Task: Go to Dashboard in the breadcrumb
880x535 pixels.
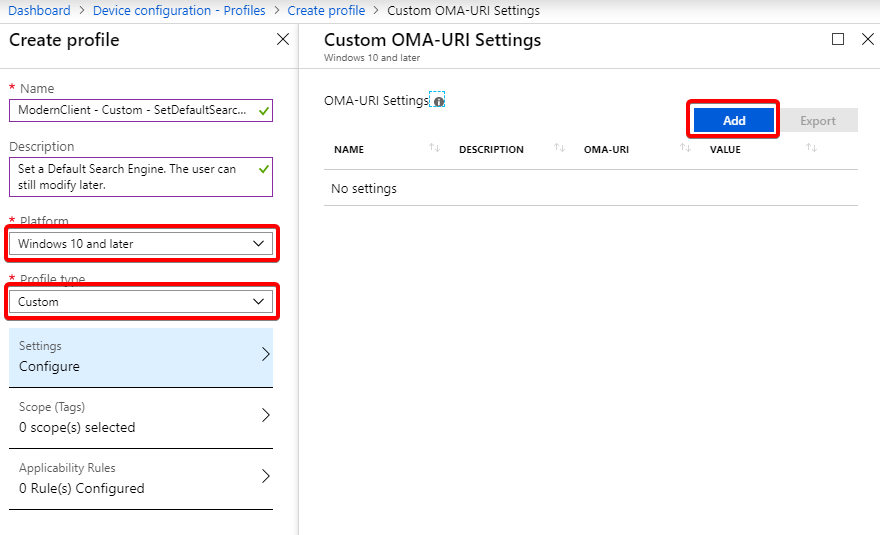Action: [40, 11]
